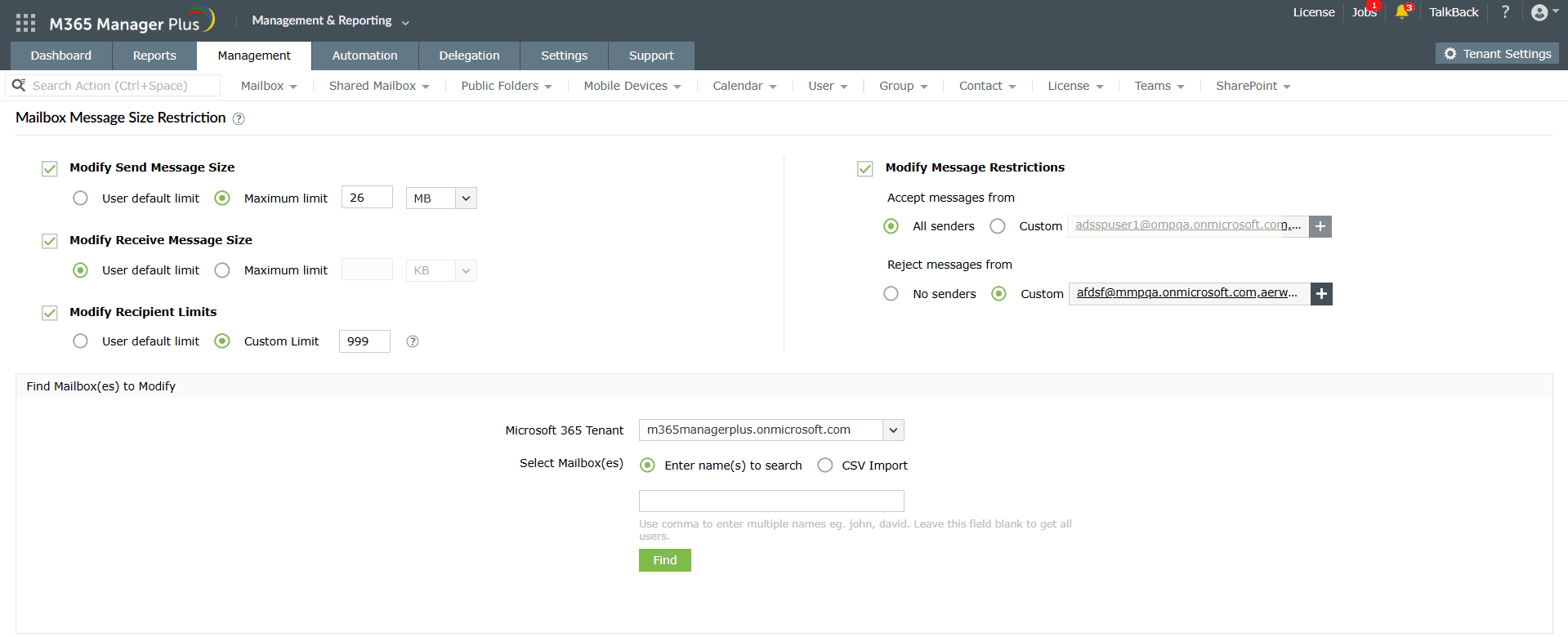Screen dimensions: 1568x637
Task: Click the Tenant Settings gear button
Action: (1497, 54)
